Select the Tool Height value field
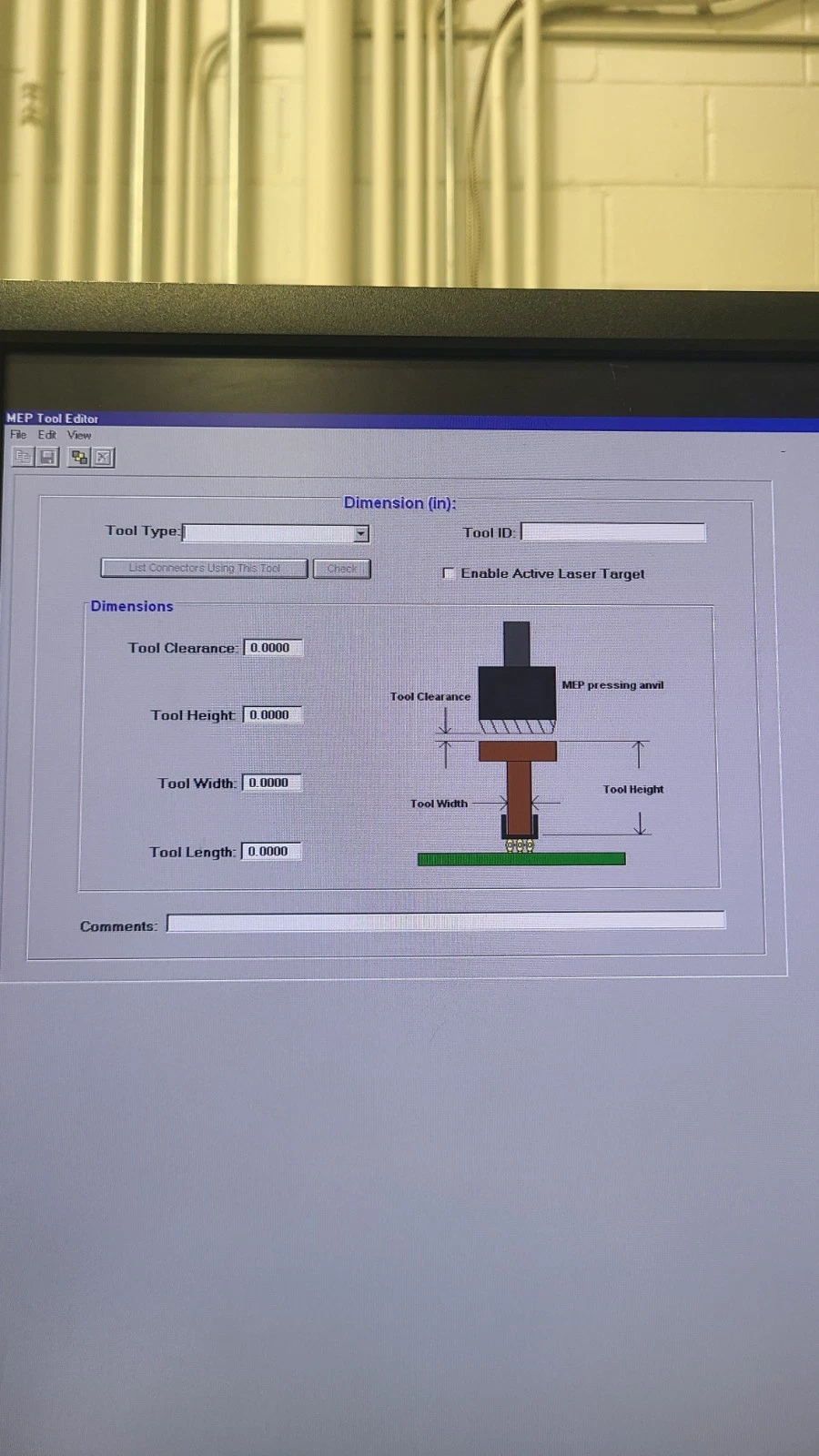This screenshot has height=1456, width=819. 272,715
